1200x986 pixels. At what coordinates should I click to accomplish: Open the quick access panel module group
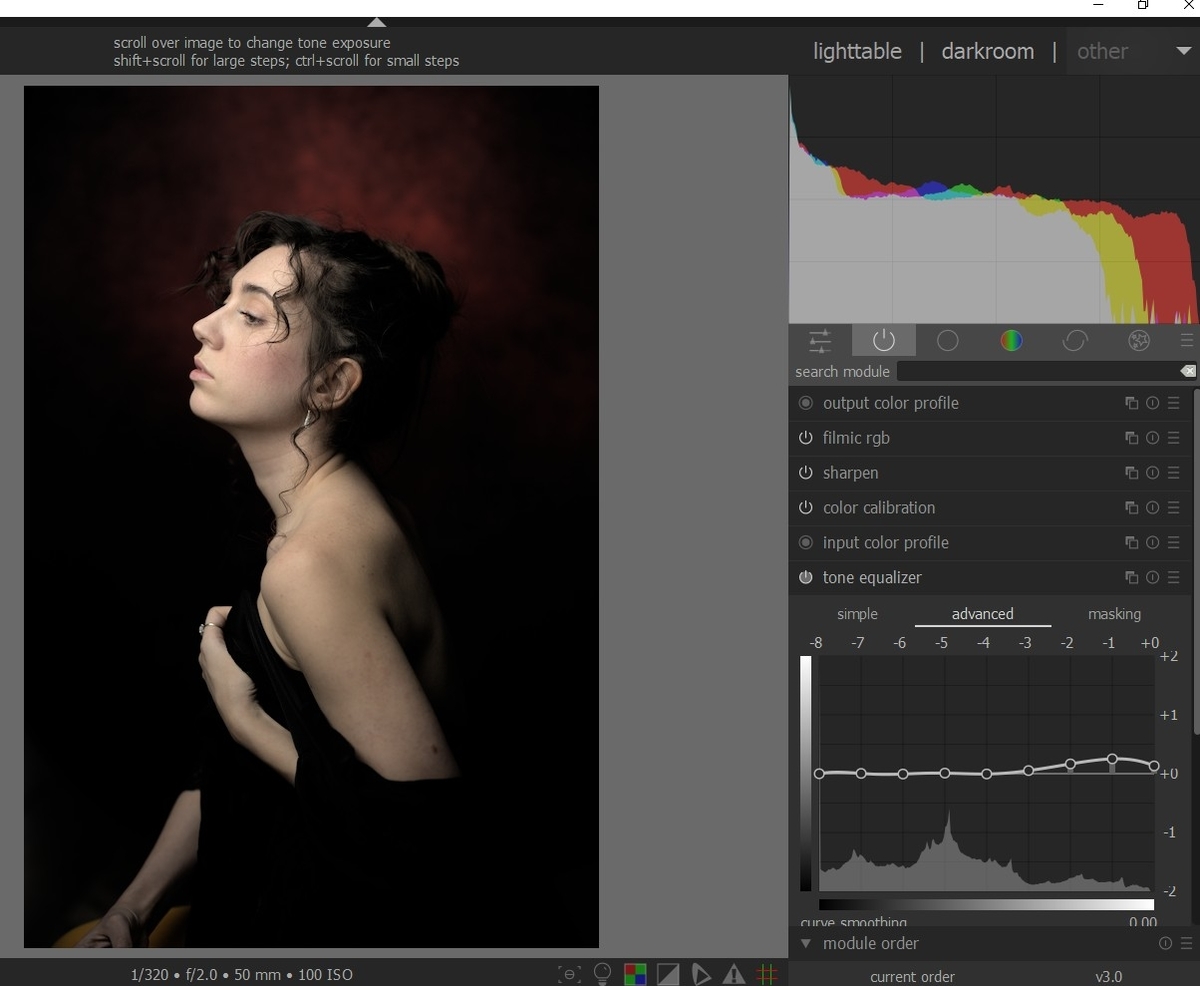[820, 341]
